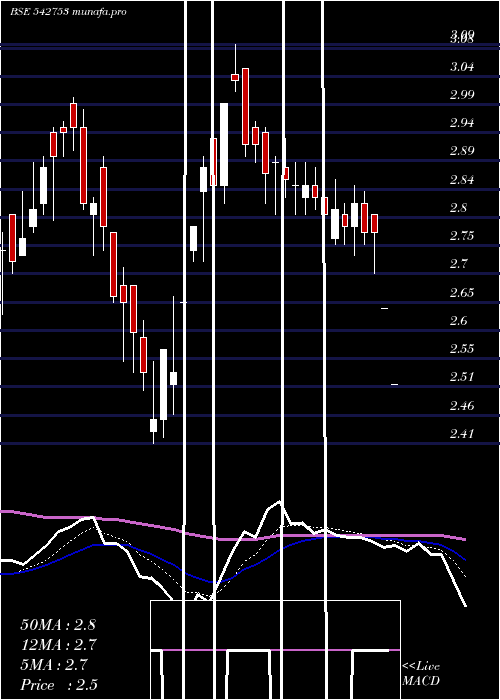Select the 2.55 price level label

(x=462, y=349)
